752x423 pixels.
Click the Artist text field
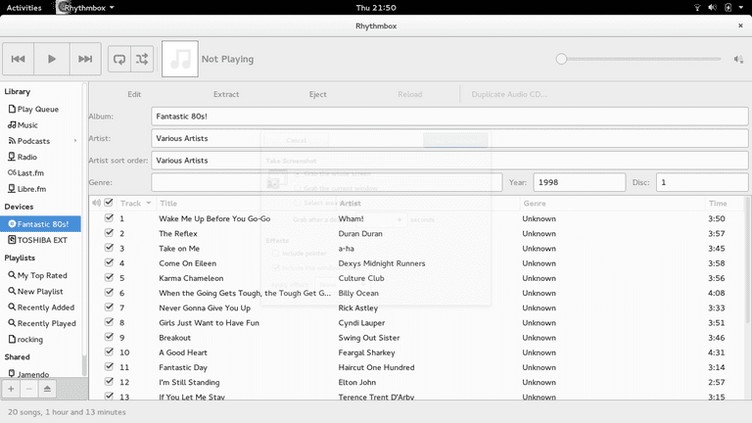click(449, 138)
